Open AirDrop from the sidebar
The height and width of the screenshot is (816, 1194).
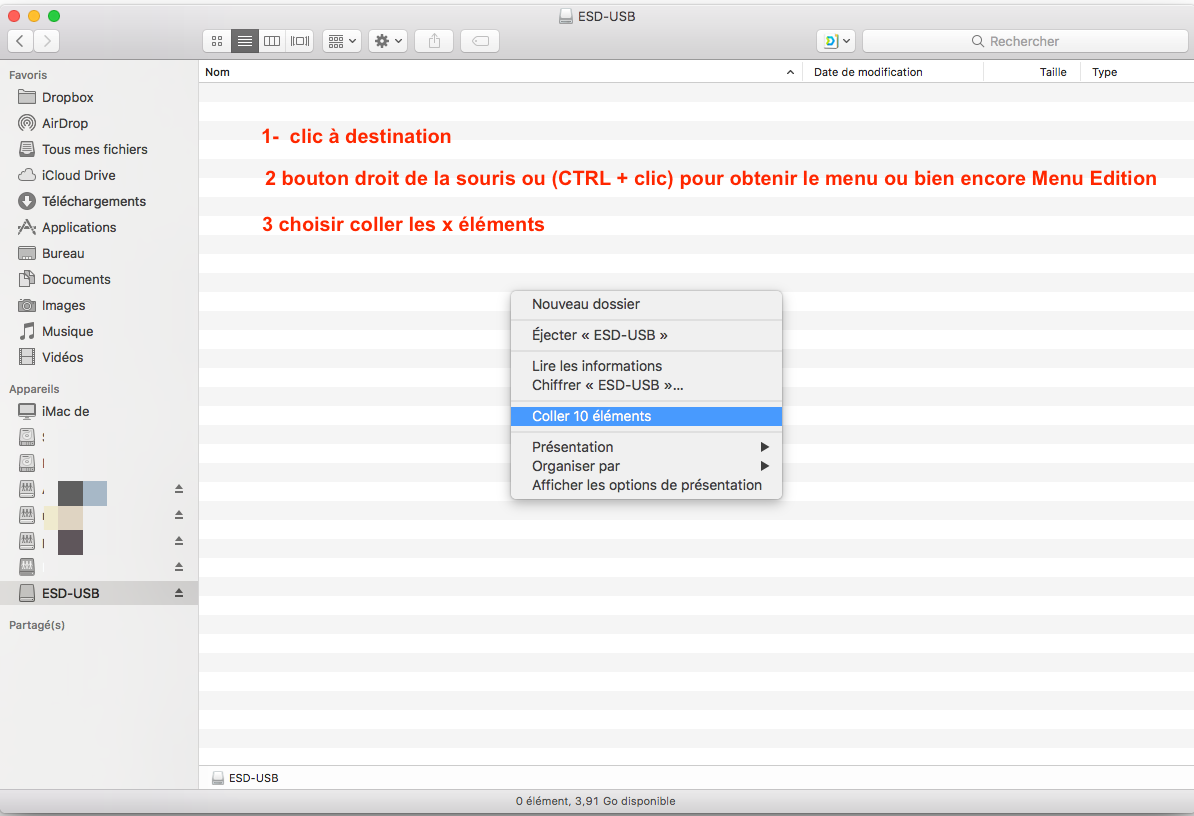click(64, 123)
